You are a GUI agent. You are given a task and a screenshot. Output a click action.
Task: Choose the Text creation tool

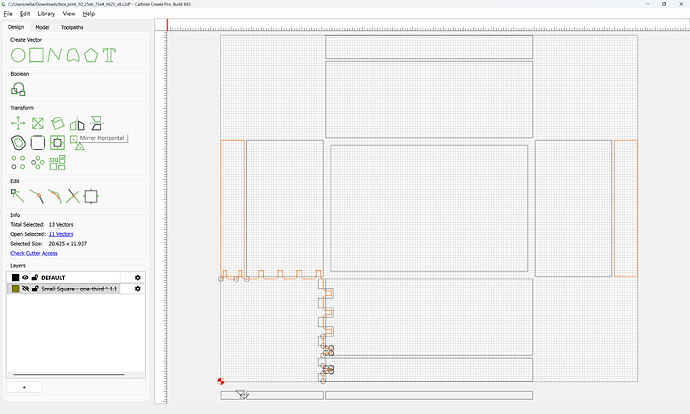pos(109,55)
